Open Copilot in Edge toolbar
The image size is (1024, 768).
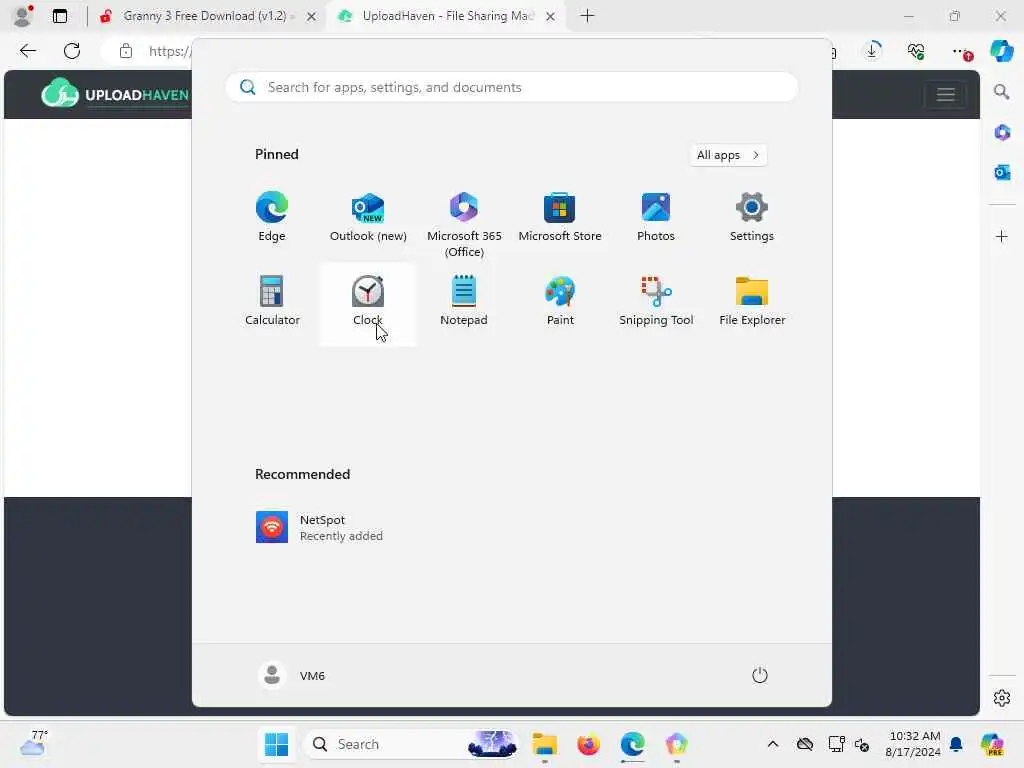pyautogui.click(x=1002, y=51)
